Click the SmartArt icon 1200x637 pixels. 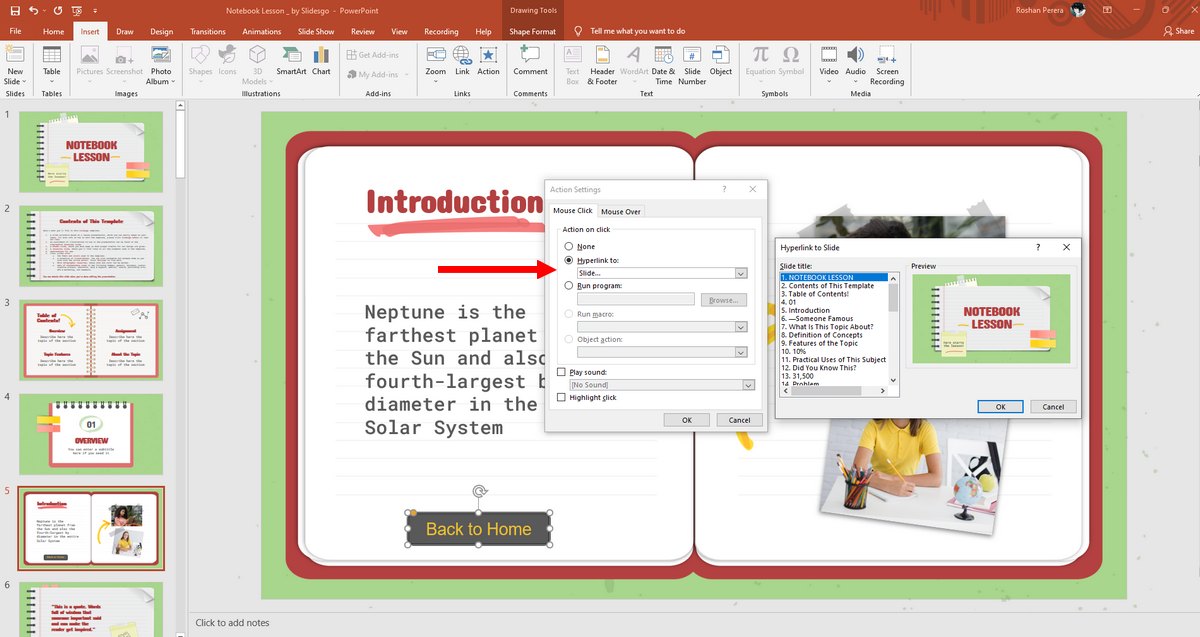click(292, 61)
